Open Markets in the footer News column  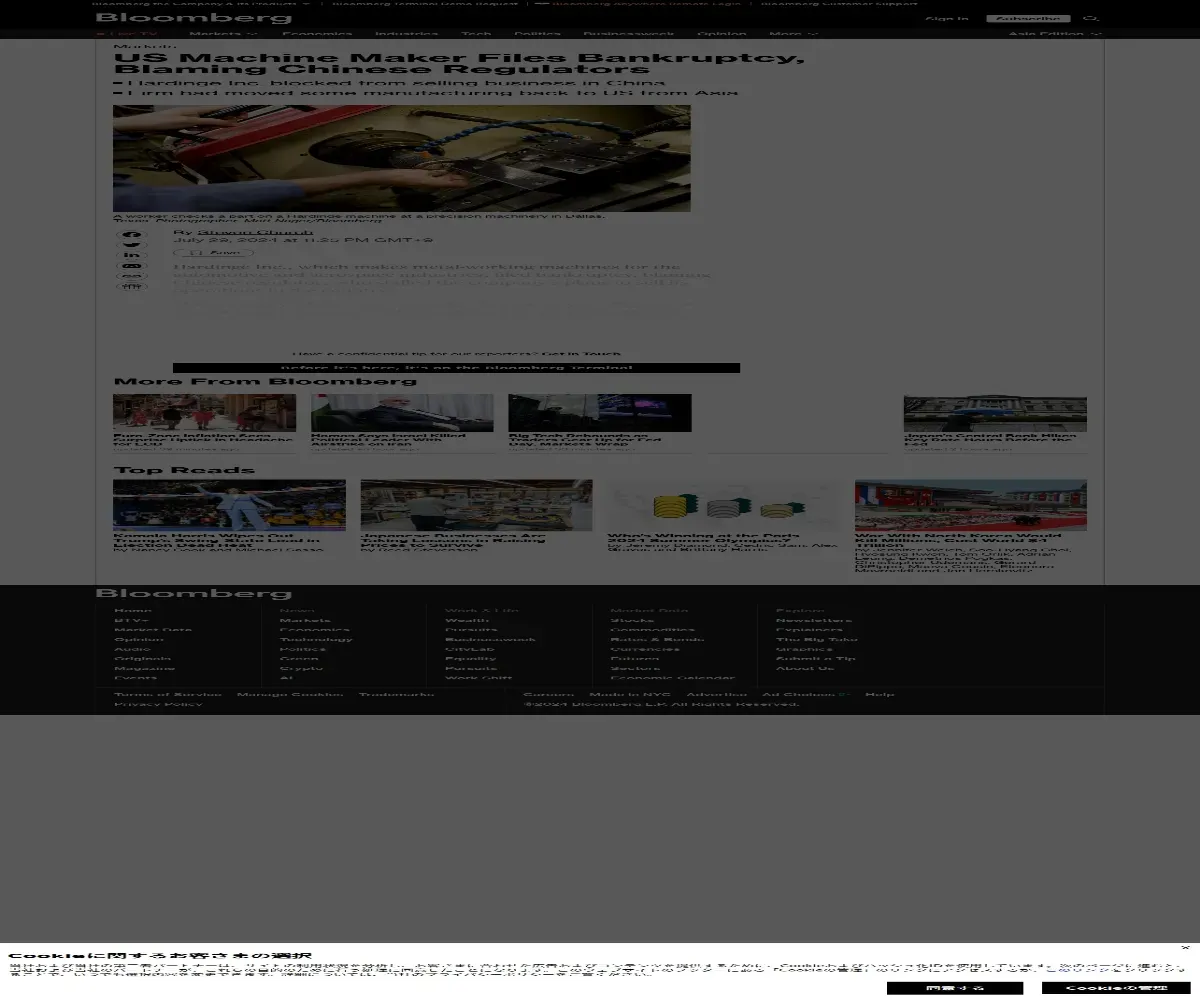point(305,620)
